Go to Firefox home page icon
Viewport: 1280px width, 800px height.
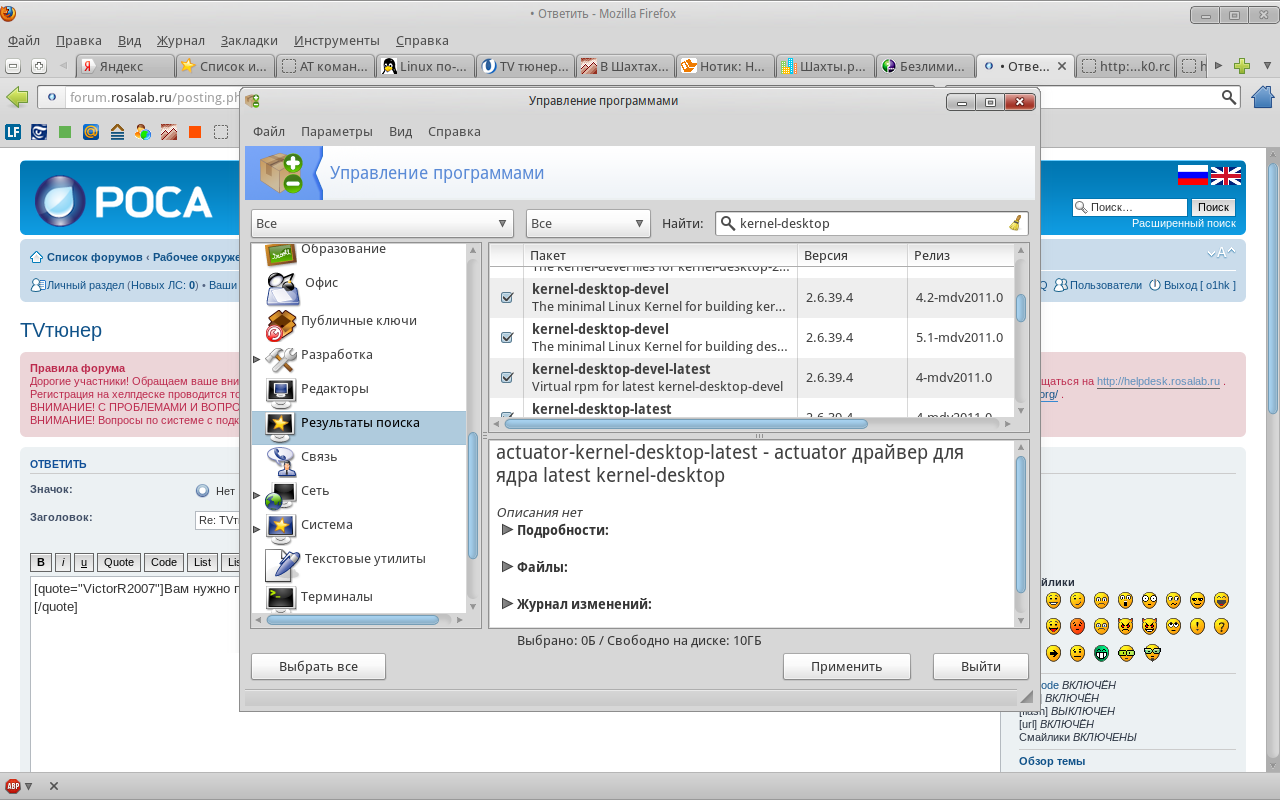(x=1263, y=97)
